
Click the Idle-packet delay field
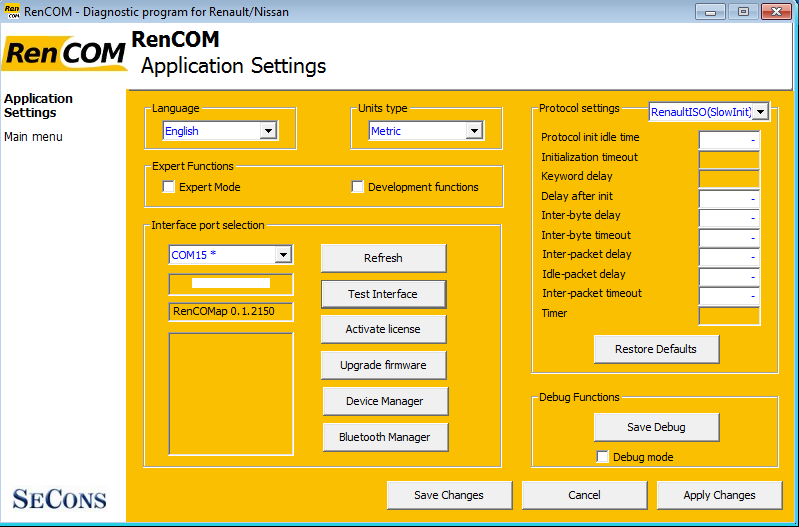click(x=729, y=276)
